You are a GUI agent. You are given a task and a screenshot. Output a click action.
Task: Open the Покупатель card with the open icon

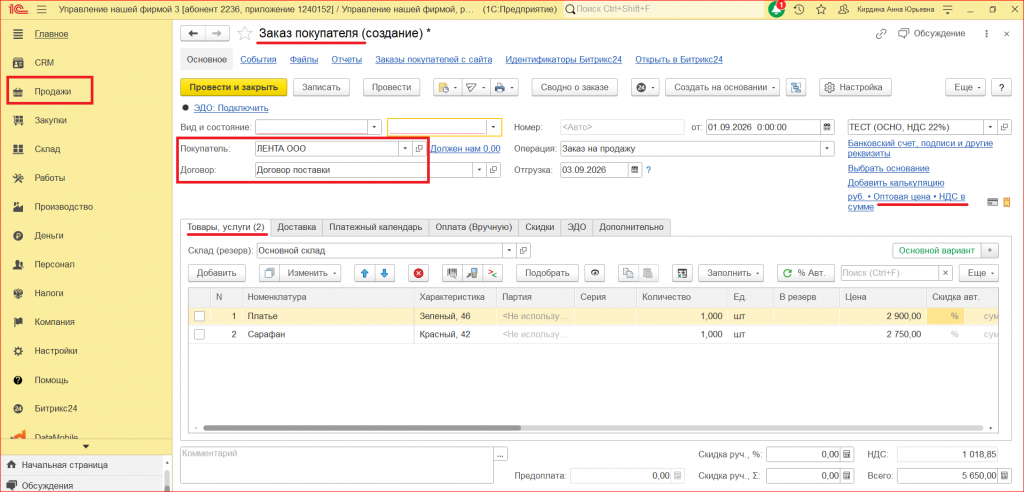tap(419, 149)
